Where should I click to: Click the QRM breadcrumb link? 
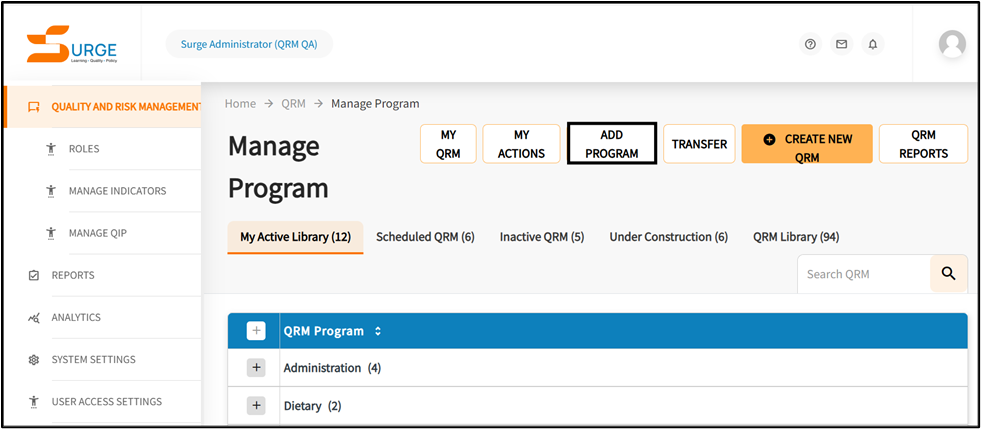tap(293, 103)
